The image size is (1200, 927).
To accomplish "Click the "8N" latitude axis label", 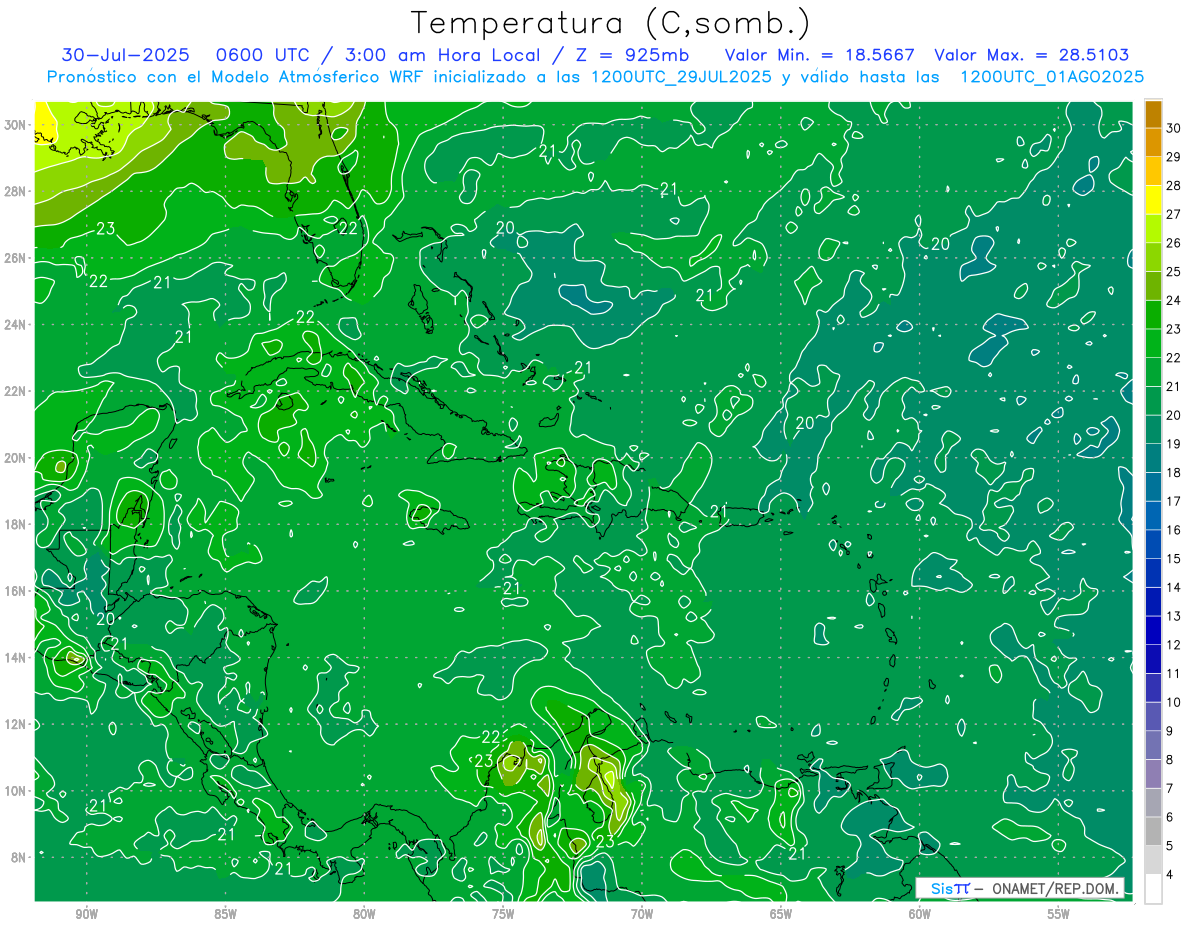I will click(x=20, y=857).
